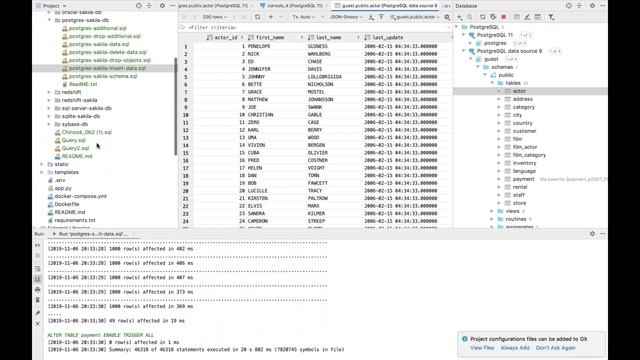Sort by the first_name column header
The height and width of the screenshot is (360, 640).
pyautogui.click(x=270, y=38)
